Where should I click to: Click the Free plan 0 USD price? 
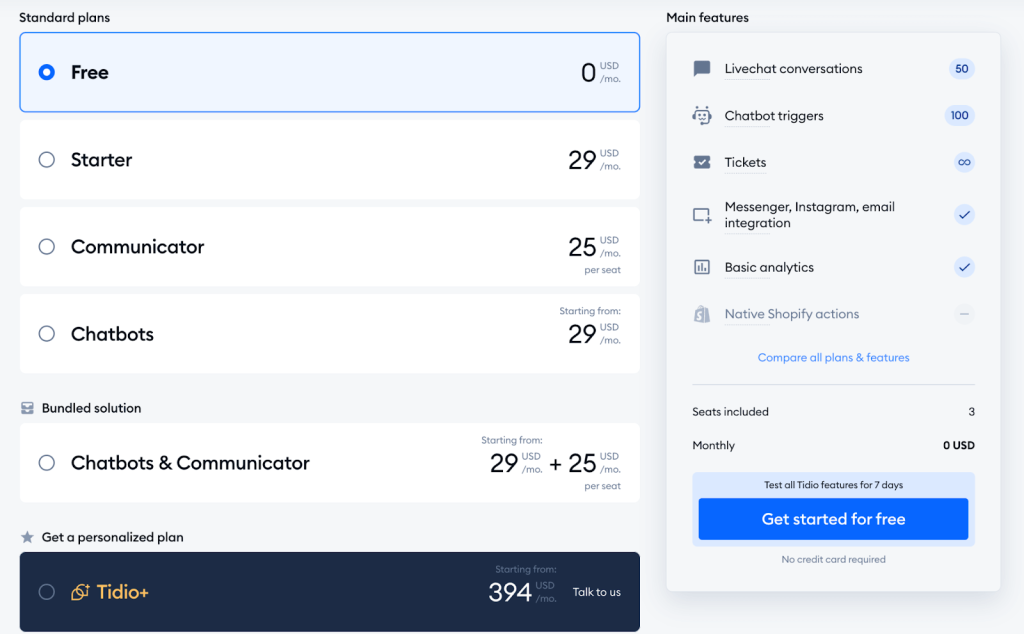(x=601, y=72)
